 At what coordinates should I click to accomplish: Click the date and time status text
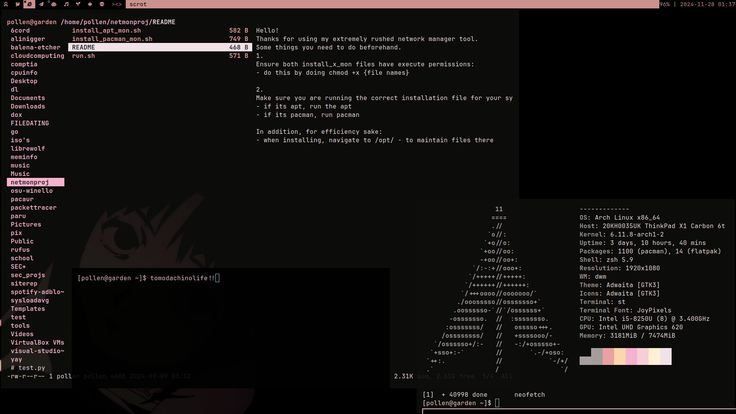706,4
